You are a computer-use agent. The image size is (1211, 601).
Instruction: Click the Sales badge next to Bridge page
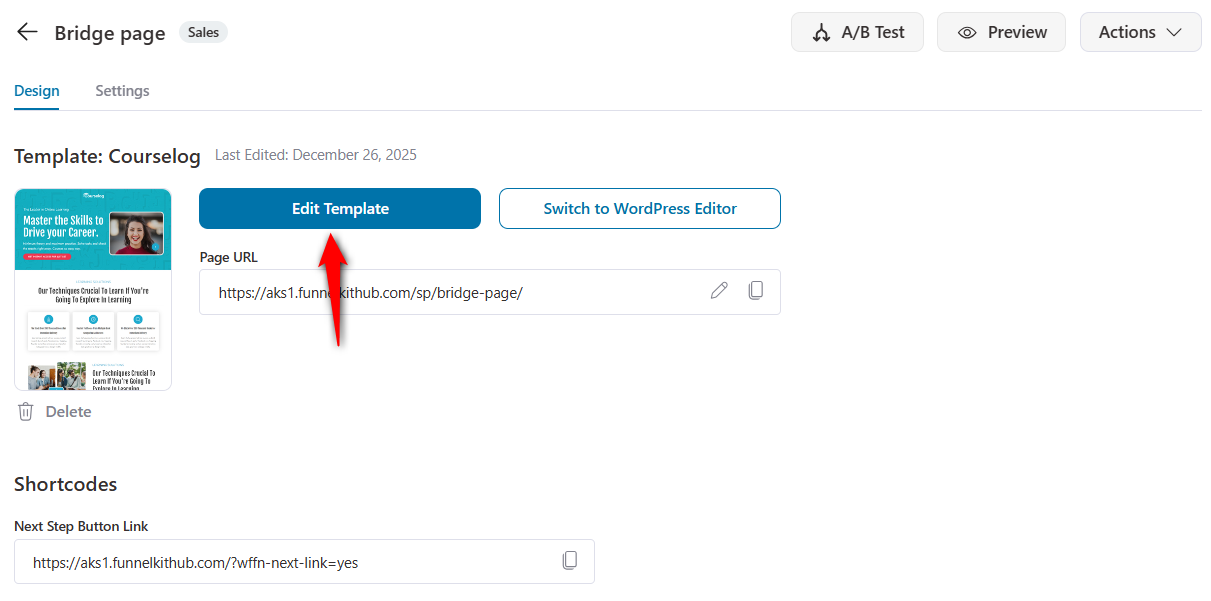pos(203,31)
